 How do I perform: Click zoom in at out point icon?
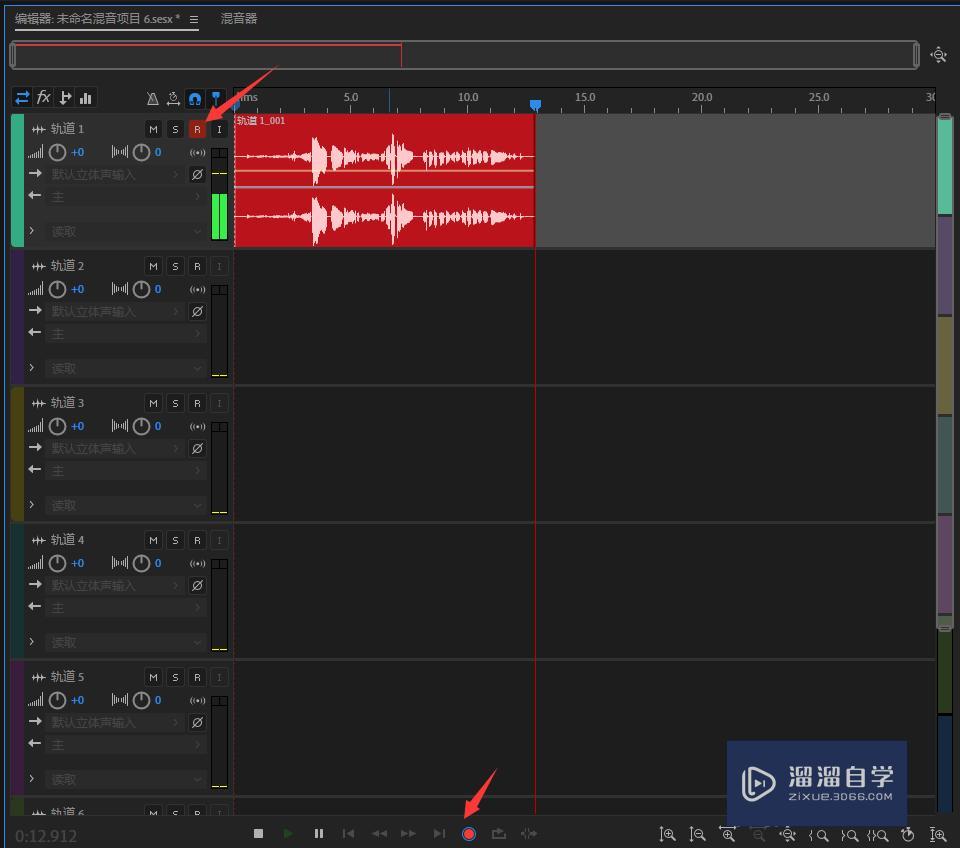[x=849, y=835]
